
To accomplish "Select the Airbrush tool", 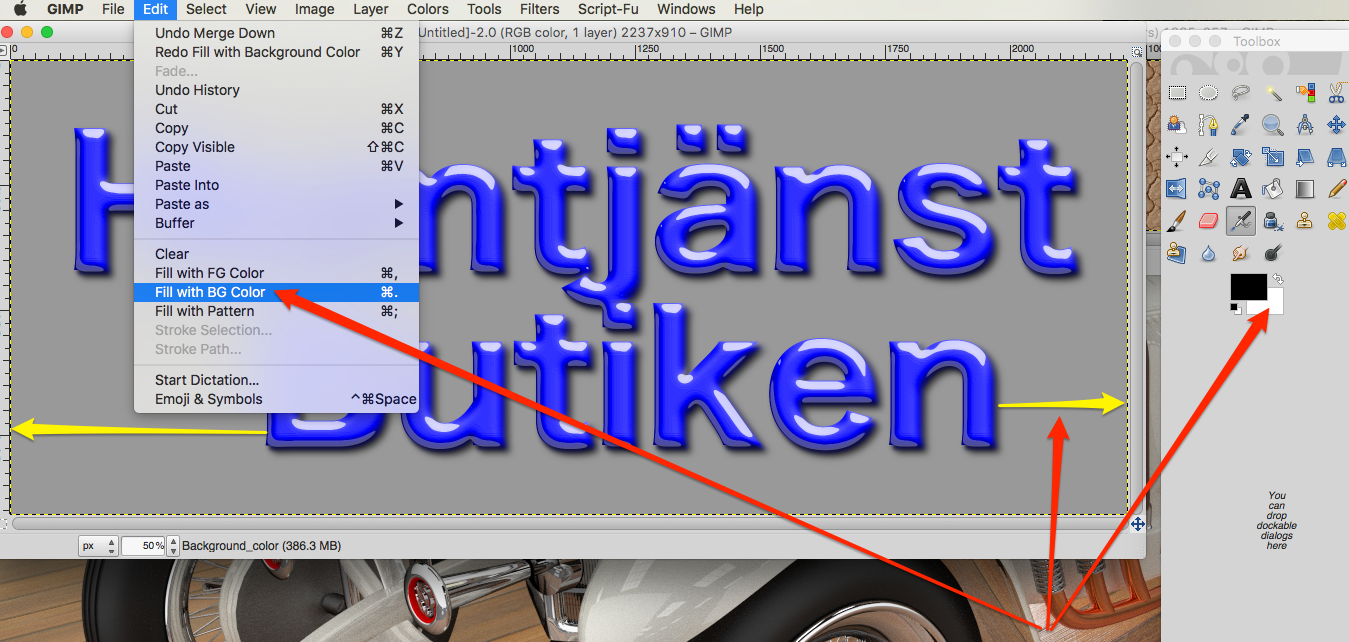I will (1241, 219).
